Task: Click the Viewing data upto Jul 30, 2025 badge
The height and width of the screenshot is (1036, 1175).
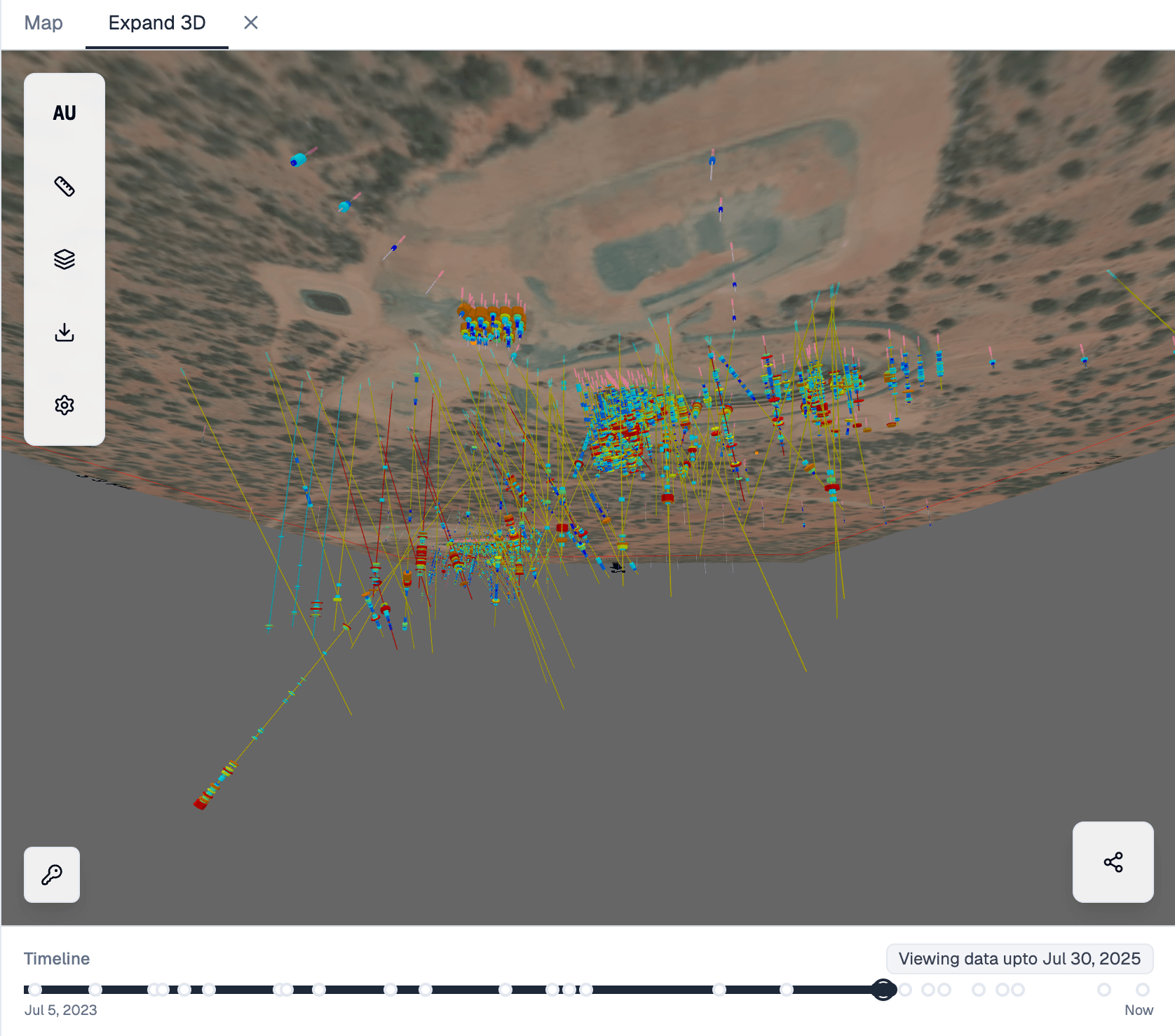Action: pos(1019,959)
